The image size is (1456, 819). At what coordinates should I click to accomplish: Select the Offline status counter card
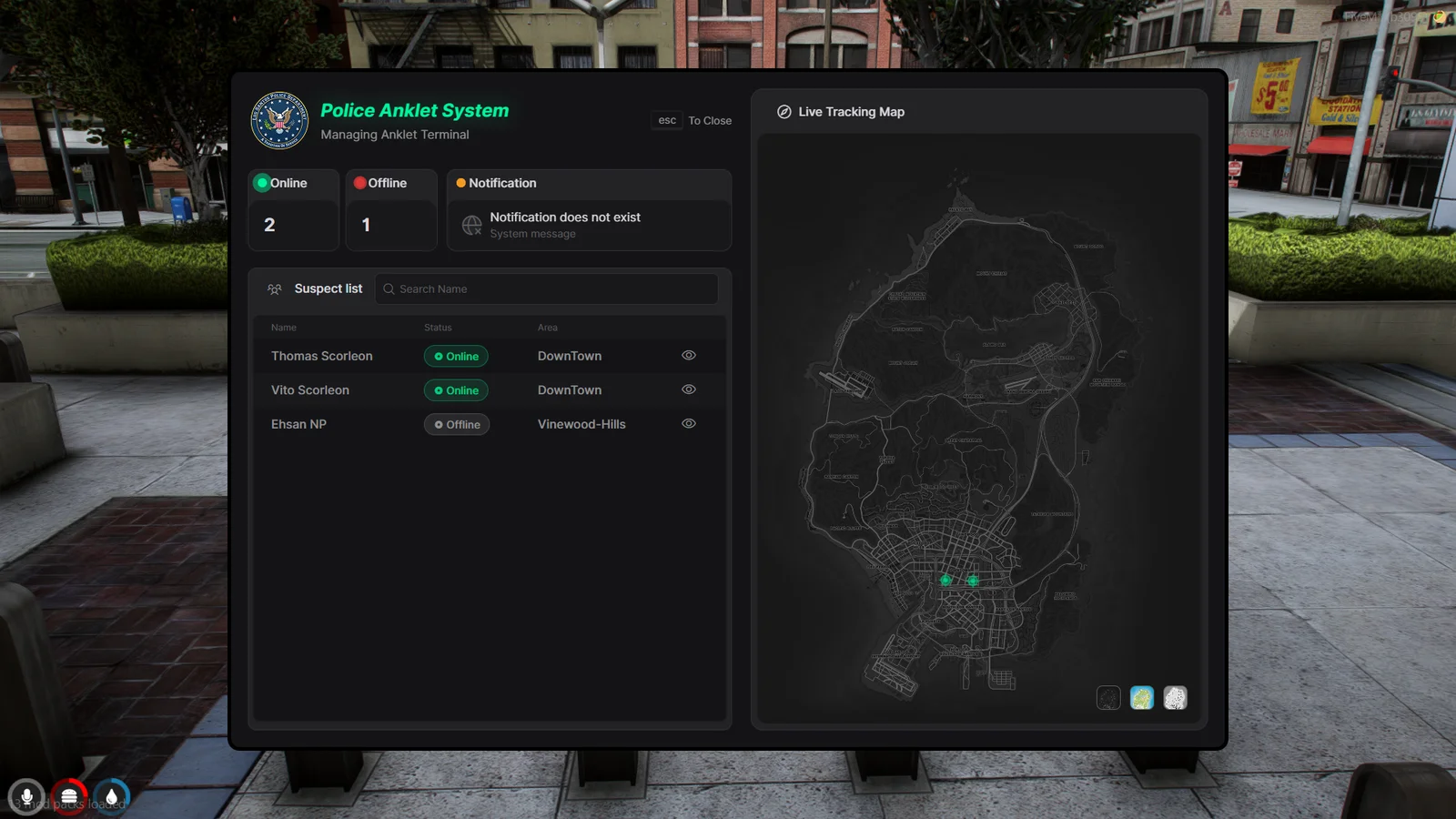click(391, 210)
